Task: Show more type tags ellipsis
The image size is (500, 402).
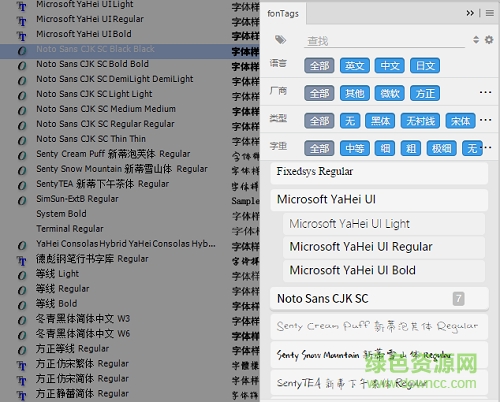Action: tap(485, 120)
